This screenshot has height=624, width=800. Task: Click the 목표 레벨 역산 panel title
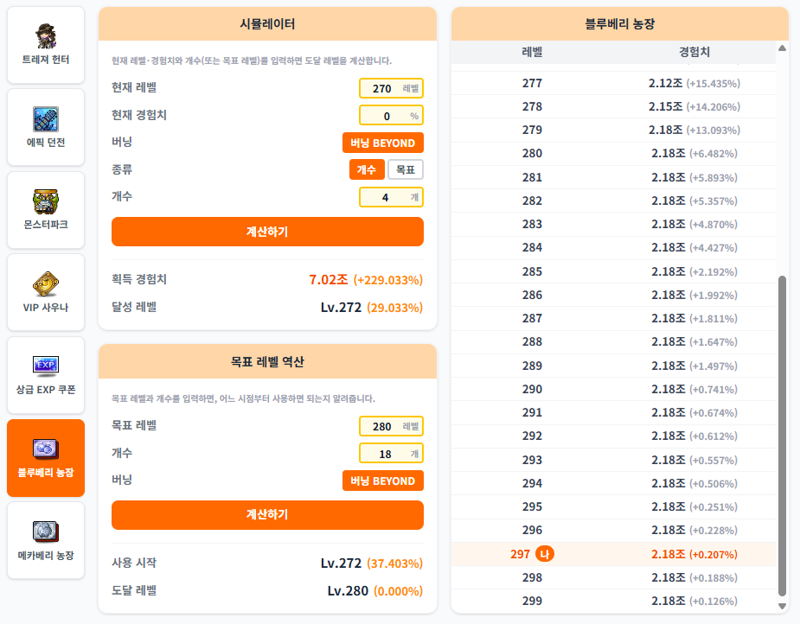tap(267, 362)
